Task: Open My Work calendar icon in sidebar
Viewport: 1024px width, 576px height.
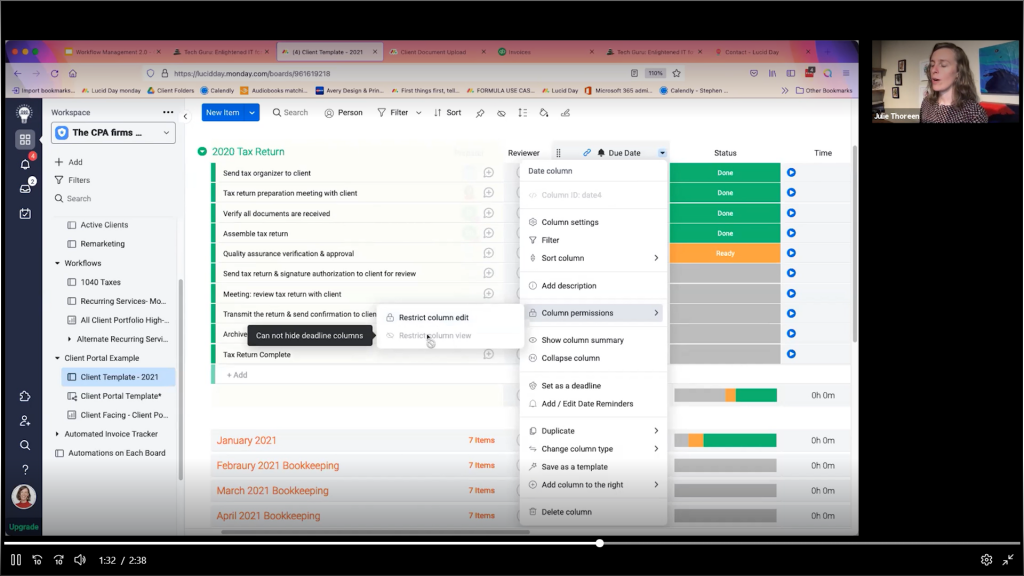Action: 25,214
